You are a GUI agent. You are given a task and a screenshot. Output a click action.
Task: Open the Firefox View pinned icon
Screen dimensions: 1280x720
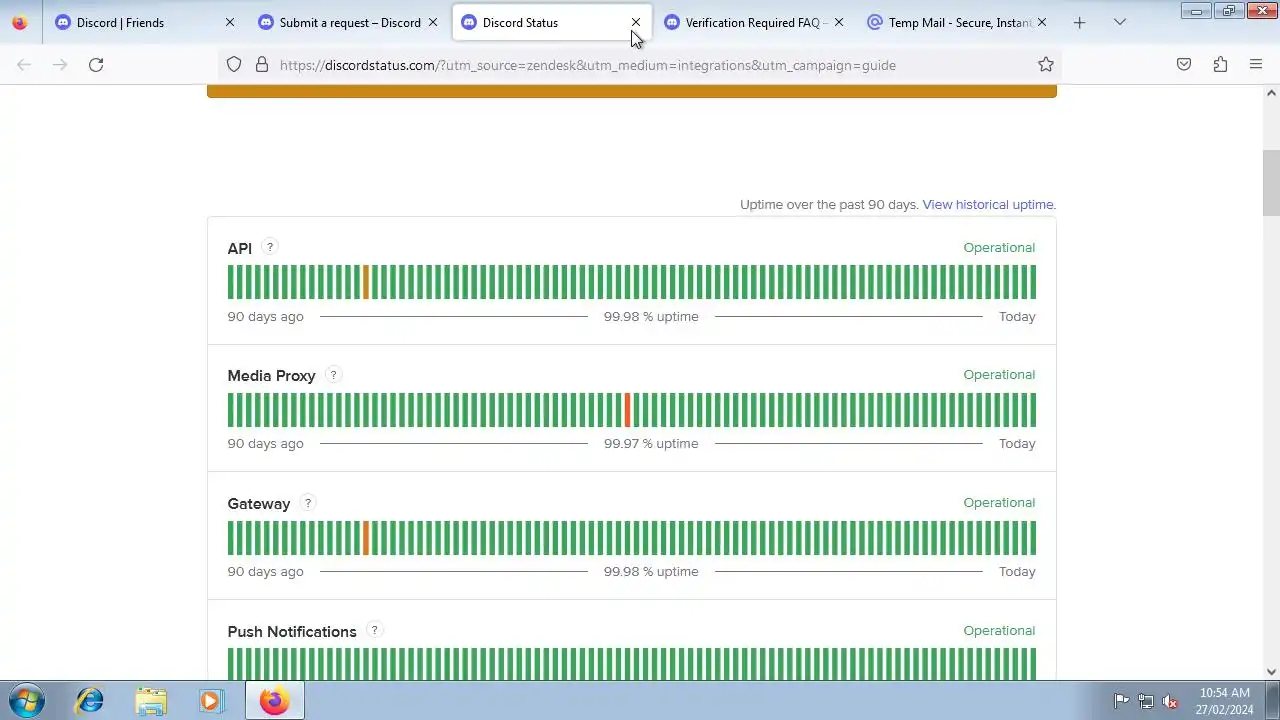(20, 22)
